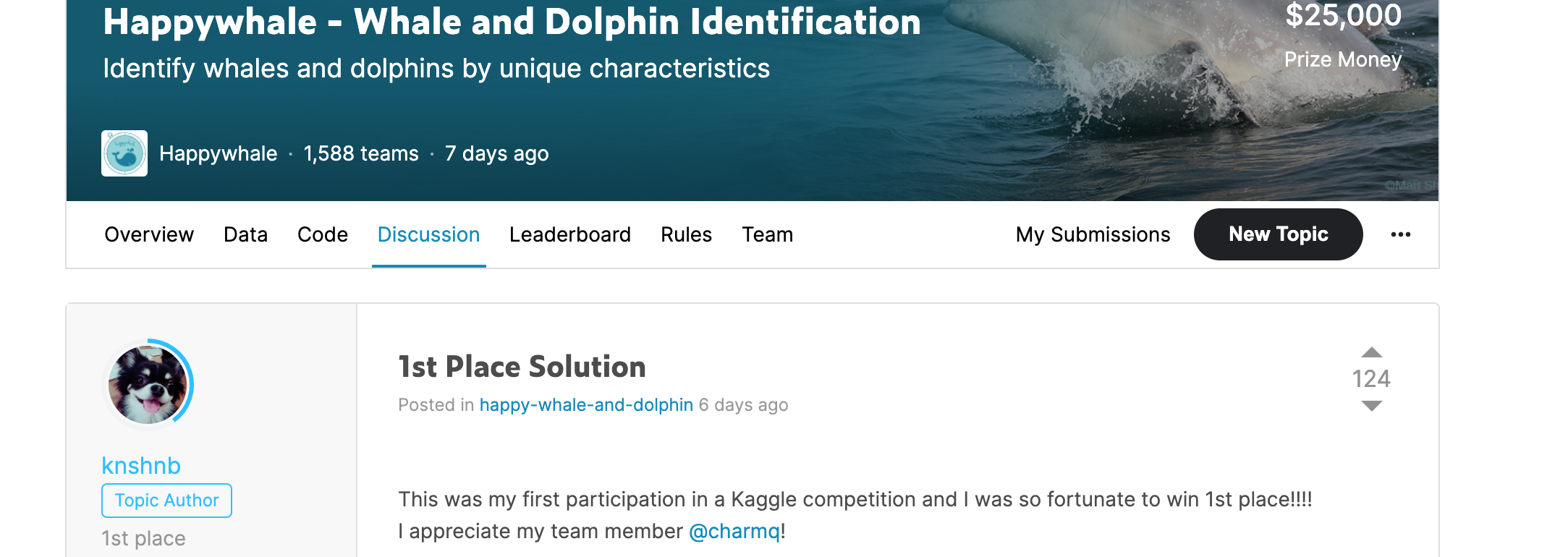Click the Happywhale host name

click(x=218, y=153)
